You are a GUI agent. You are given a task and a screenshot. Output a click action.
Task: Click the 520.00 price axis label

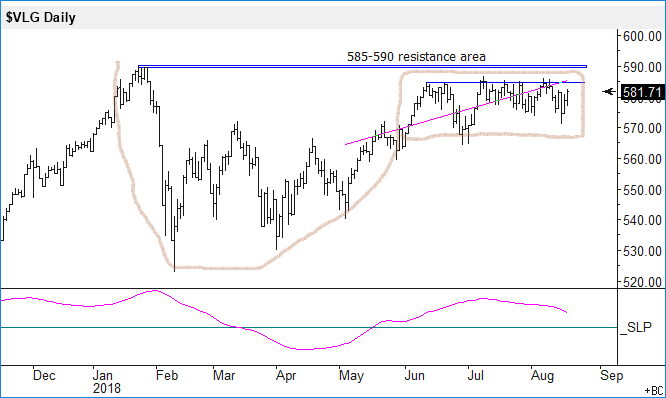642,282
